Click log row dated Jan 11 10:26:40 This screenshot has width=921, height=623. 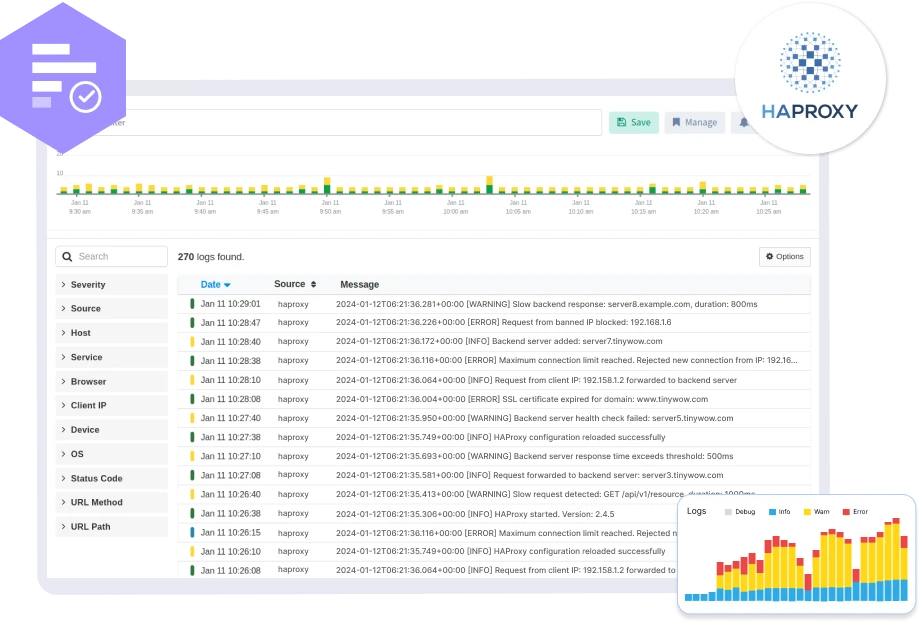click(494, 494)
